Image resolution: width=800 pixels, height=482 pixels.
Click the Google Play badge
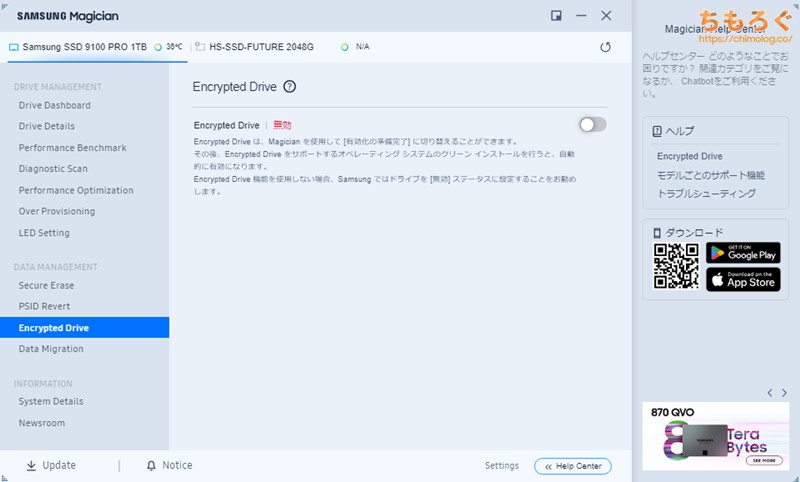click(743, 253)
